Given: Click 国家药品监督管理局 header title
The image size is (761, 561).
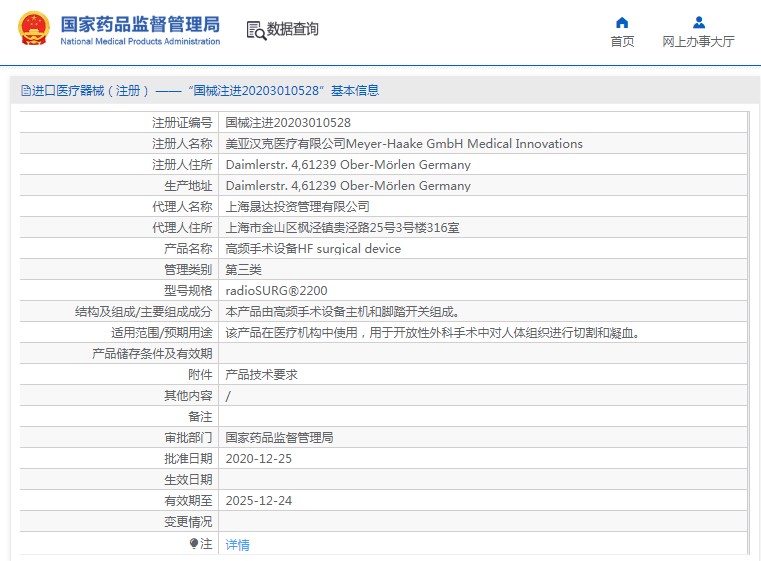Looking at the screenshot, I should (x=140, y=24).
